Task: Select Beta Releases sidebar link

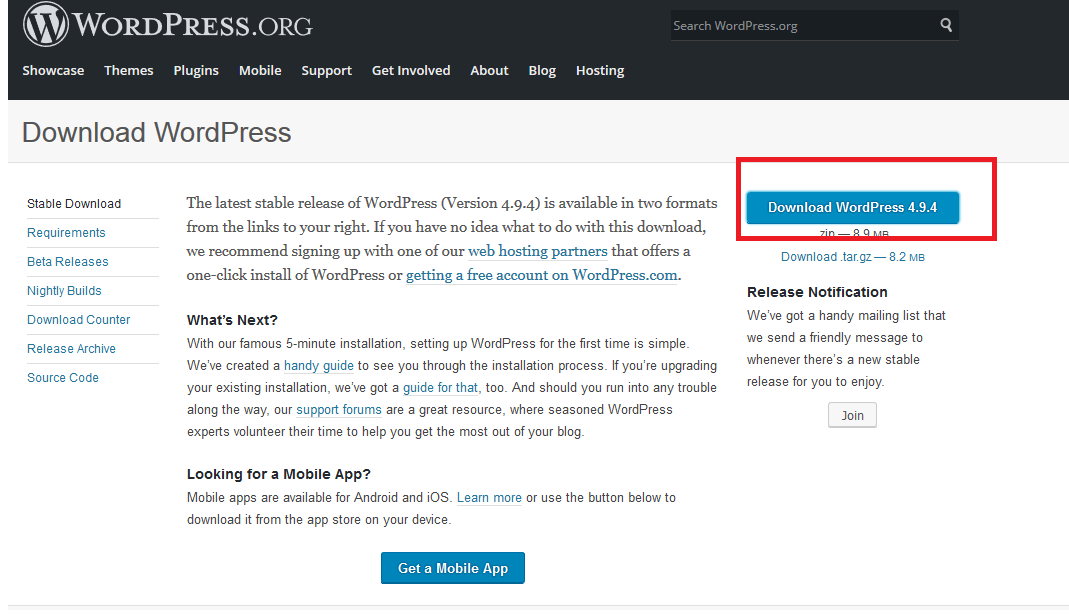Action: coord(68,262)
